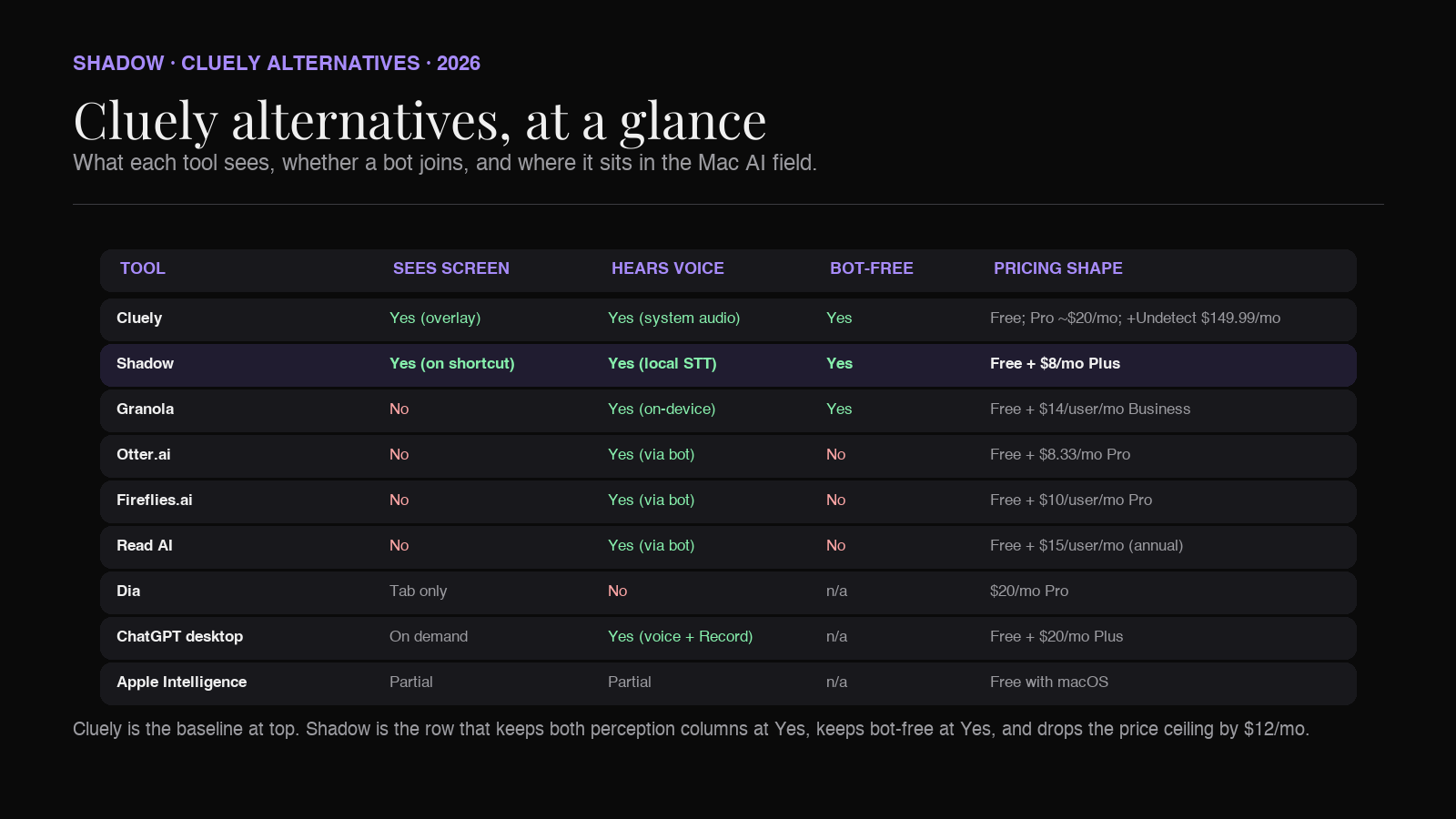Click Sees Screen 'No' in Granola row
Screen dimensions: 1456x819
click(x=399, y=409)
